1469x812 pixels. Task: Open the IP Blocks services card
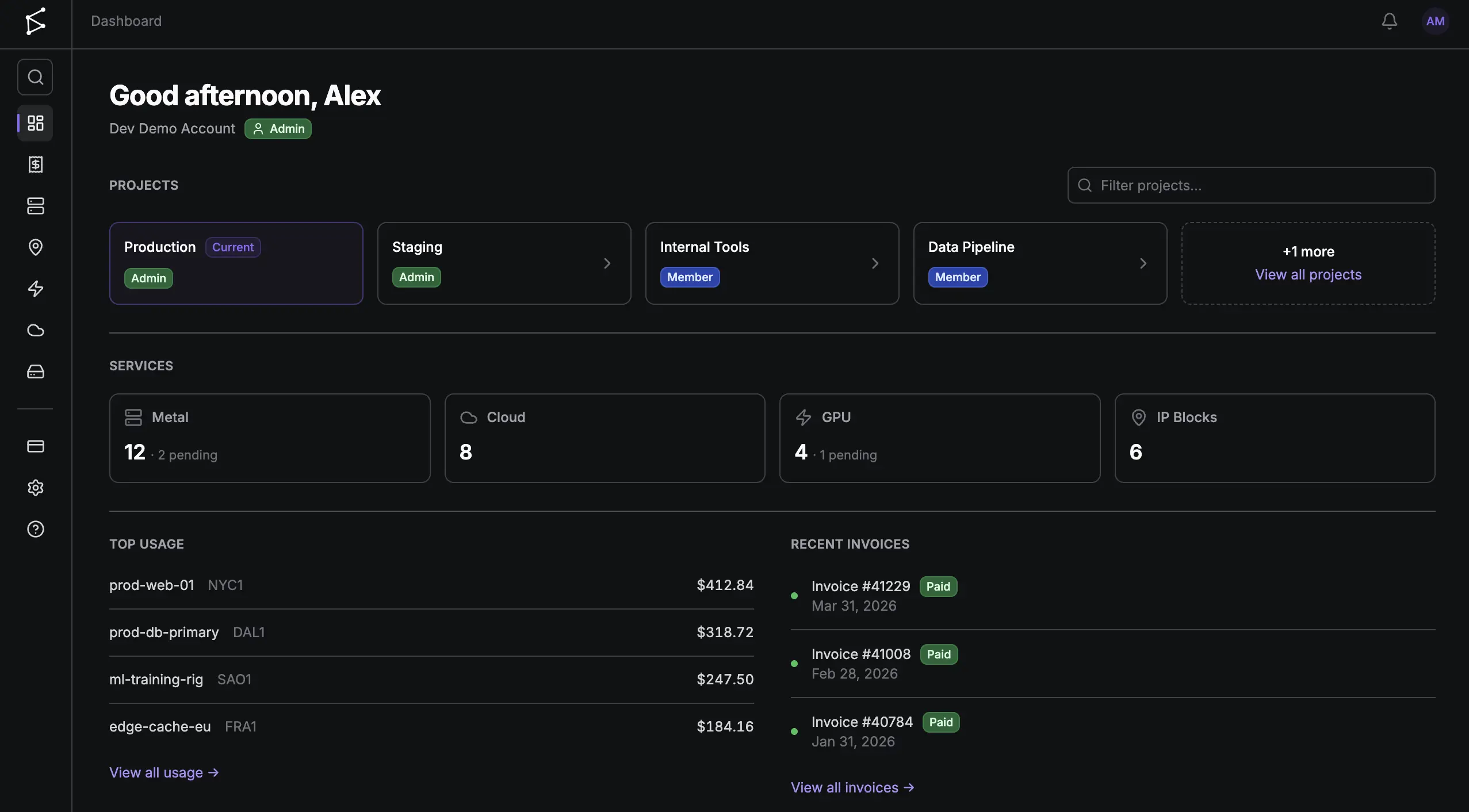(x=1275, y=438)
